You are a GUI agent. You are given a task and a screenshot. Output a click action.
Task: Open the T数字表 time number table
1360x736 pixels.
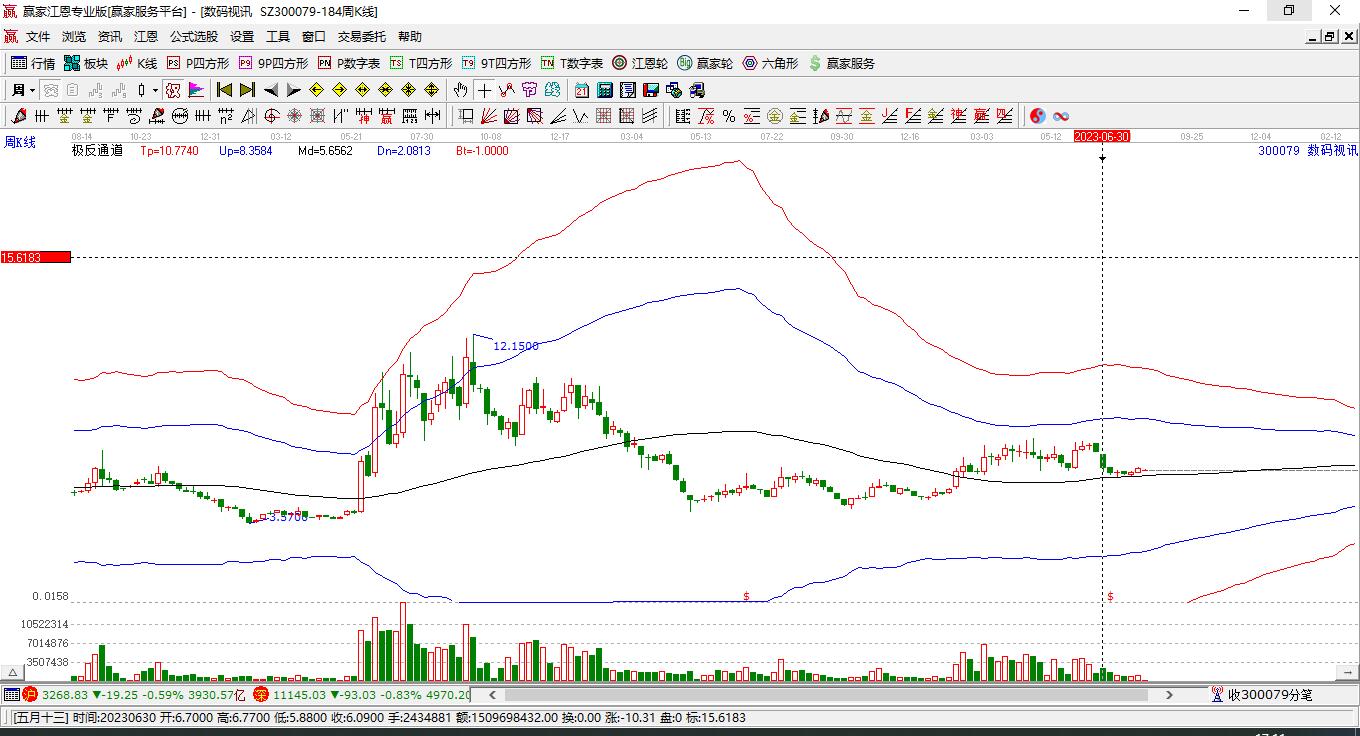coord(571,63)
